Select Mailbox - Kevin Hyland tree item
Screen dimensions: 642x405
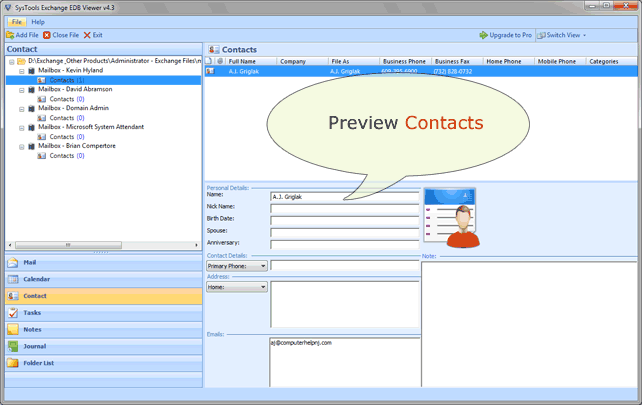click(x=70, y=70)
